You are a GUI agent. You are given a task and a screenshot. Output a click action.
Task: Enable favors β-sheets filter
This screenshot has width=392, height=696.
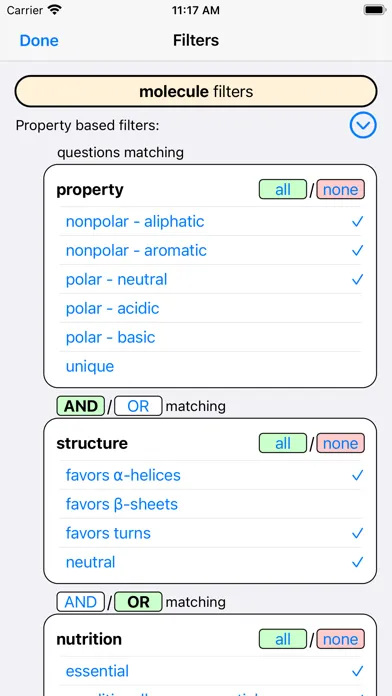pos(210,504)
